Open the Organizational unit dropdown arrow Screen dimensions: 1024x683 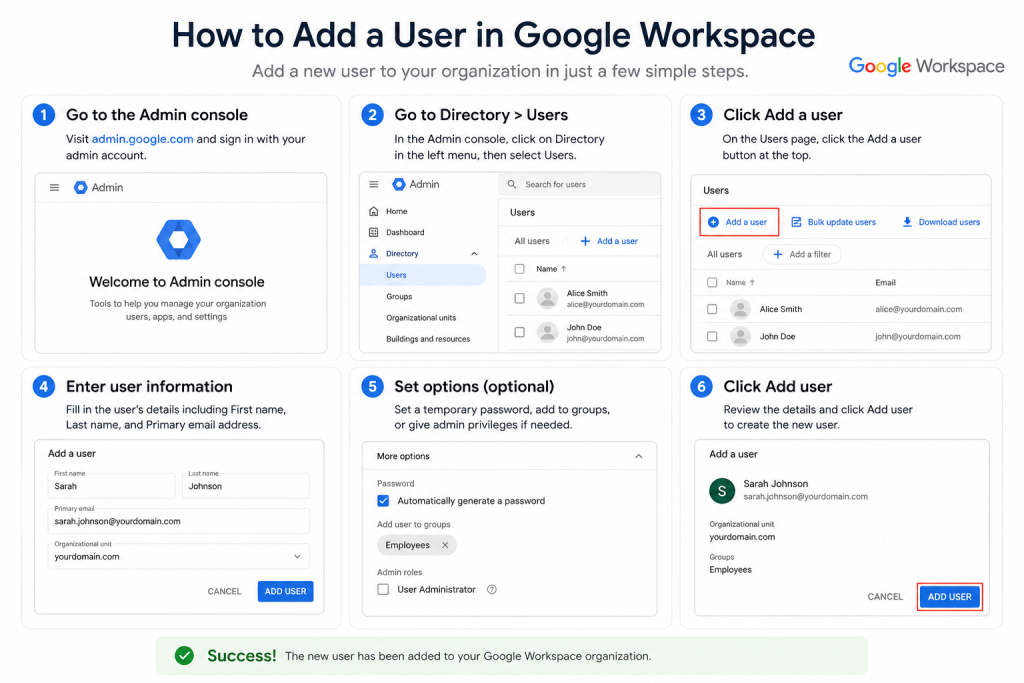(297, 556)
